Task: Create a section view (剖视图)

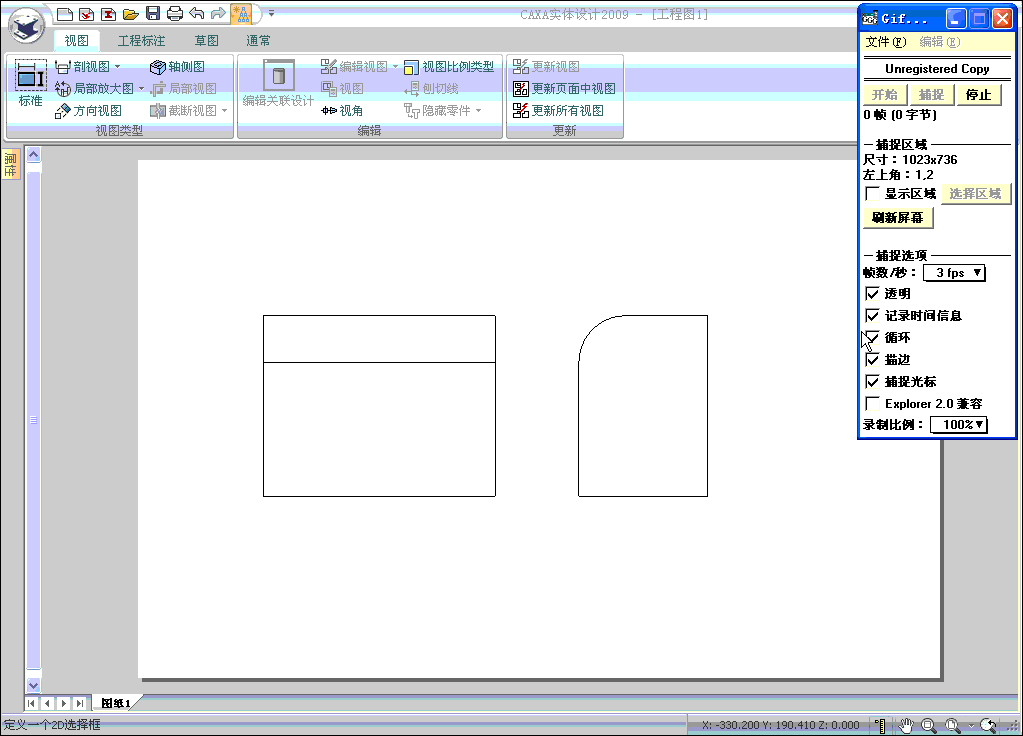Action: pos(82,67)
